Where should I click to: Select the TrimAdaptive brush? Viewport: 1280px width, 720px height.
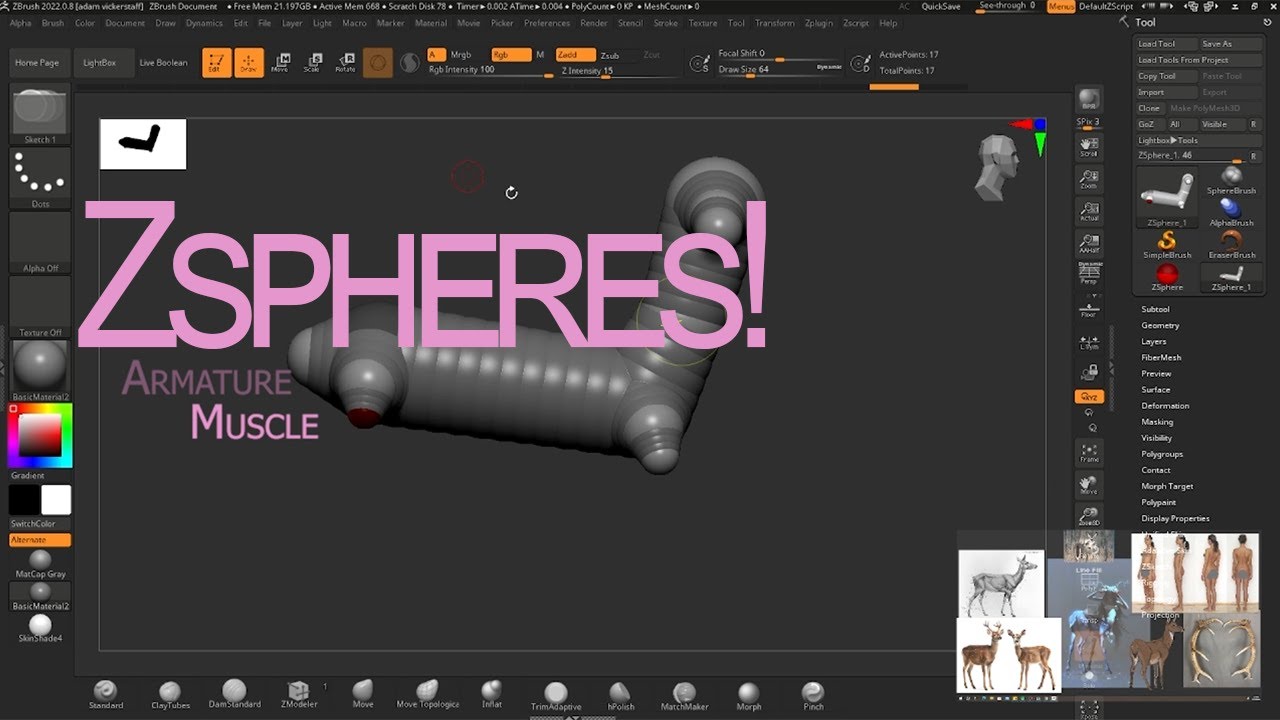tap(555, 696)
